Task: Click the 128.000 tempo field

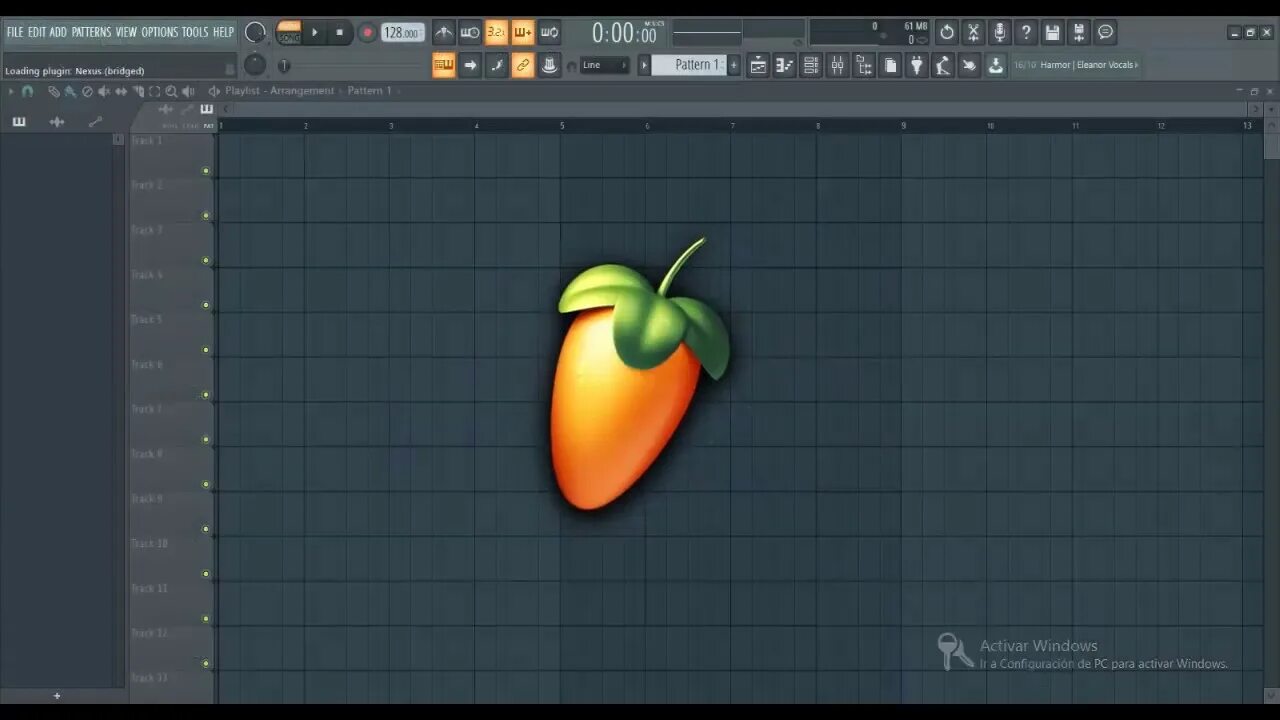Action: 401,32
